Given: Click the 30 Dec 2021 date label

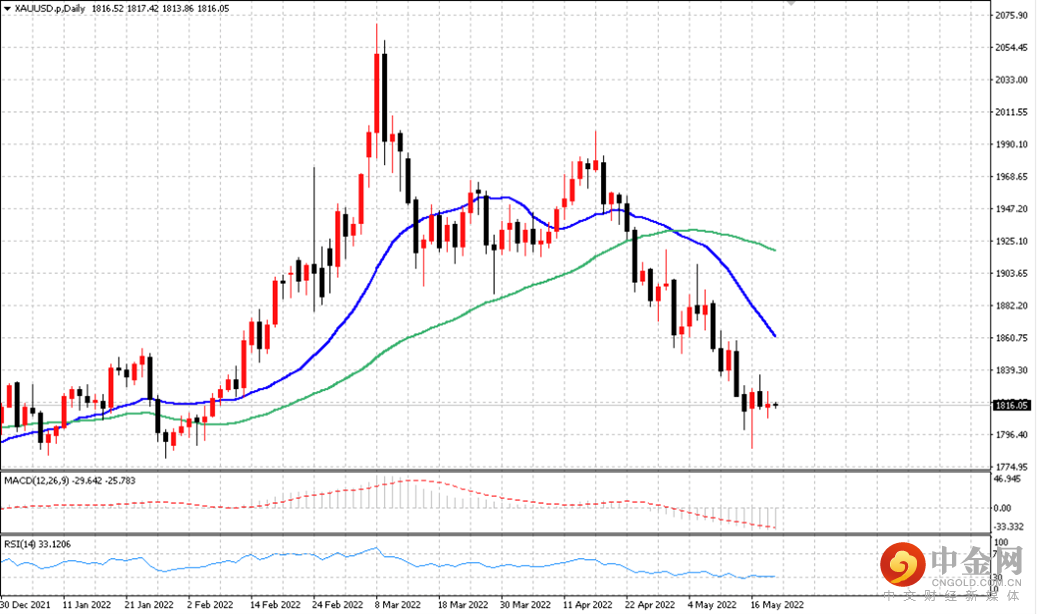Looking at the screenshot, I should coord(25,605).
